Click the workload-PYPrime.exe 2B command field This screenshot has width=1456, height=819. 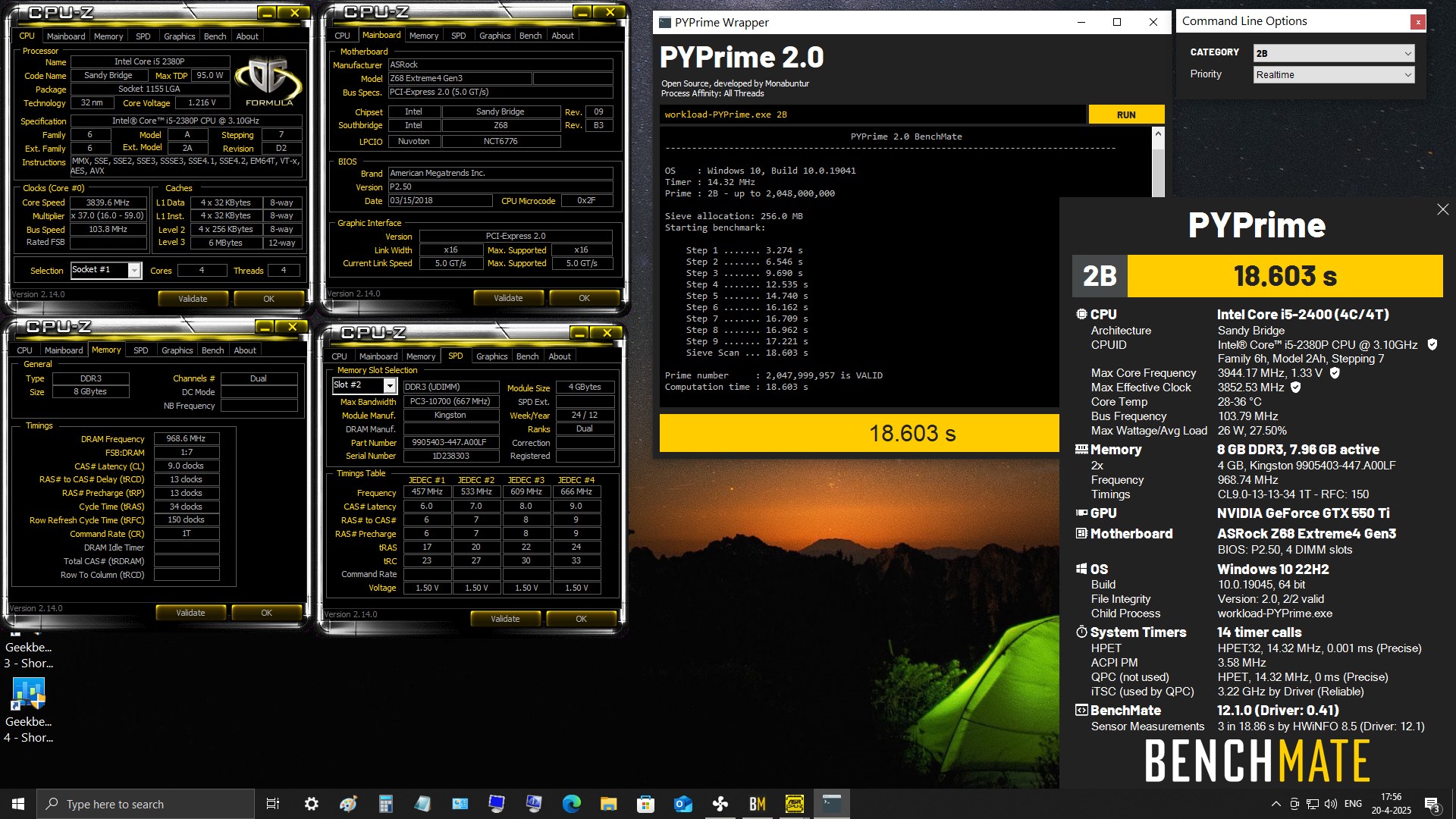click(x=872, y=115)
